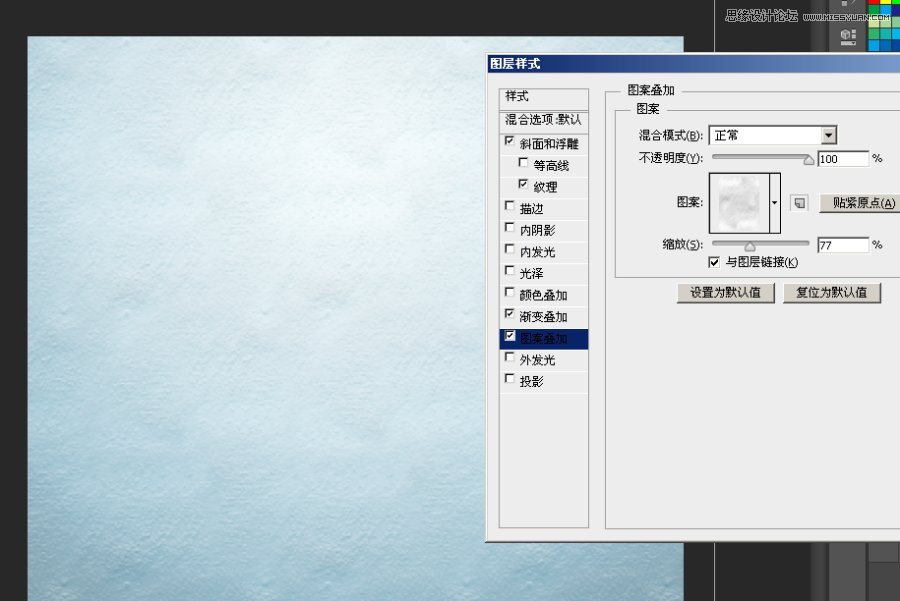Viewport: 900px width, 601px height.
Task: Enable the 内阴影 checkbox
Action: click(x=509, y=227)
